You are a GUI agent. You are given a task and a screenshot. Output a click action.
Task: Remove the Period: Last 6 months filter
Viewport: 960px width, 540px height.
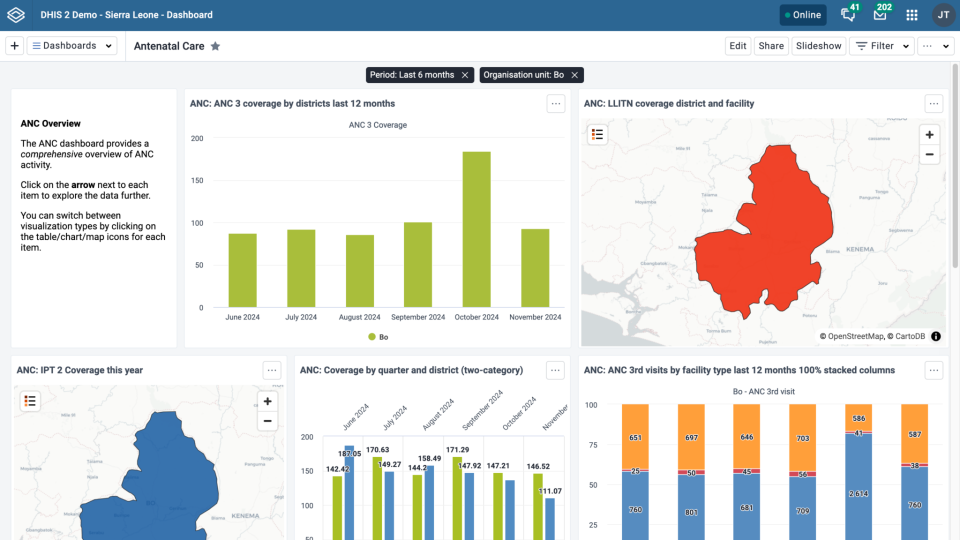point(465,75)
